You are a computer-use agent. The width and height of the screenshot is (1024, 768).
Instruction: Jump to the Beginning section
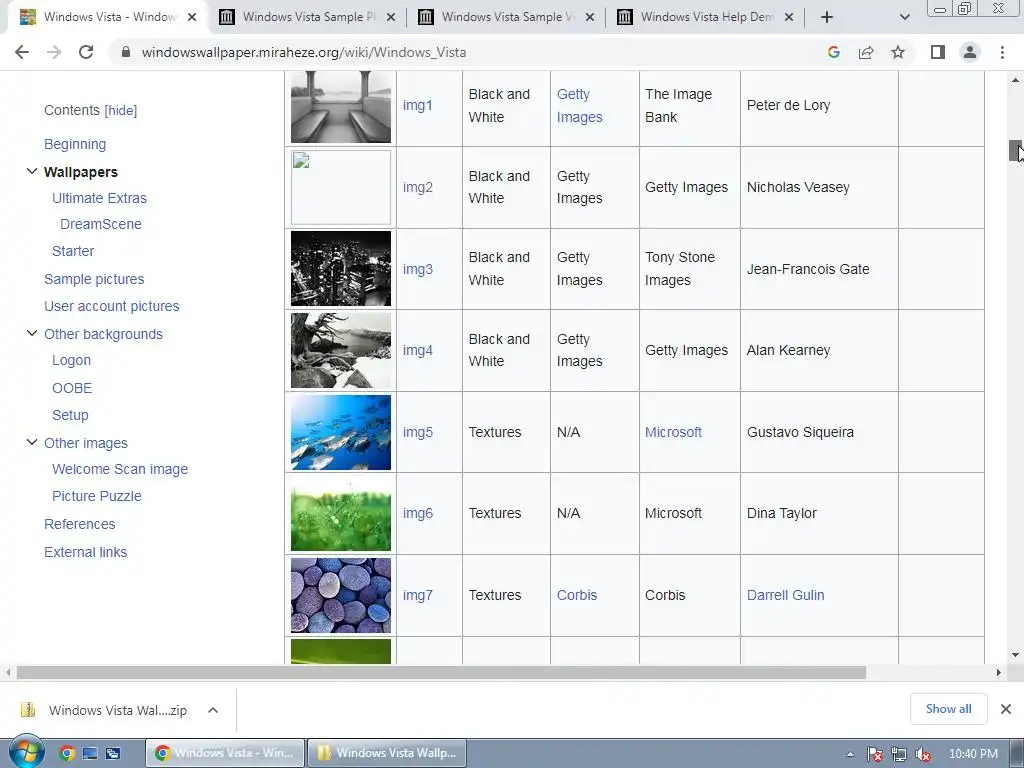pos(75,144)
